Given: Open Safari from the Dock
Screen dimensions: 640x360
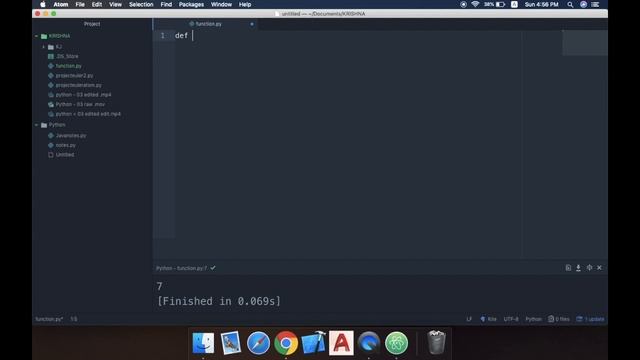Looking at the screenshot, I should [x=258, y=343].
